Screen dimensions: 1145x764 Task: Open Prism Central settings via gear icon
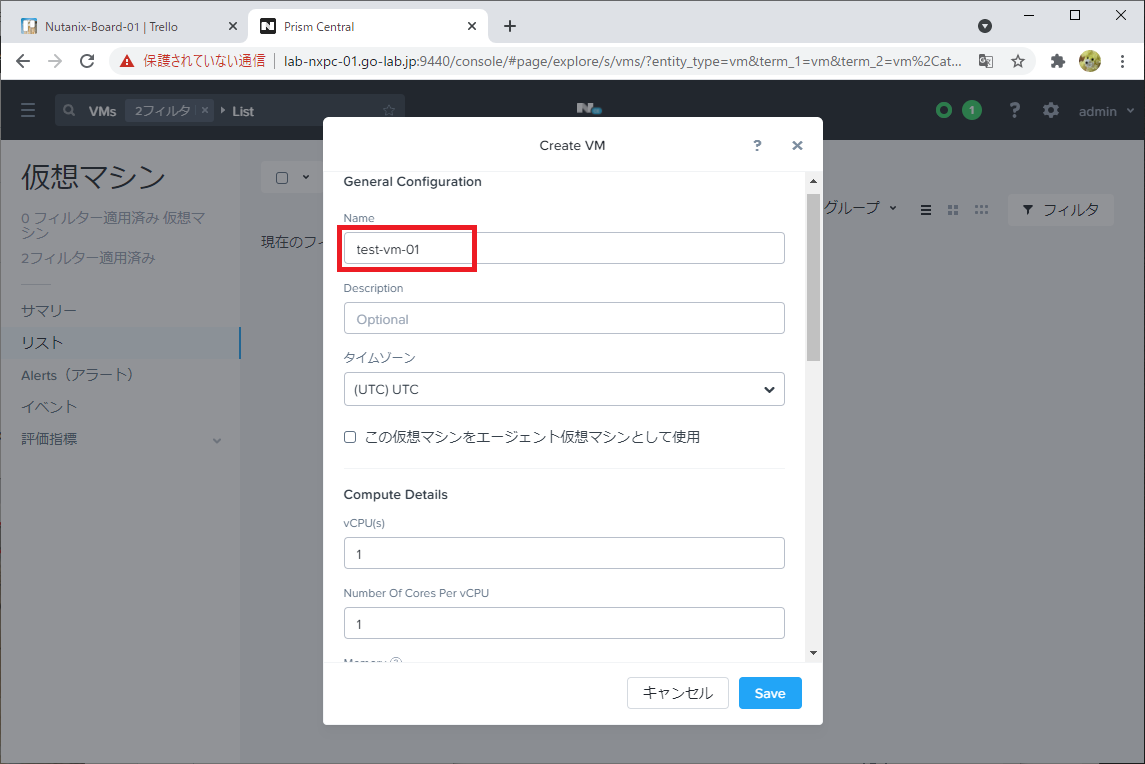pos(1051,110)
